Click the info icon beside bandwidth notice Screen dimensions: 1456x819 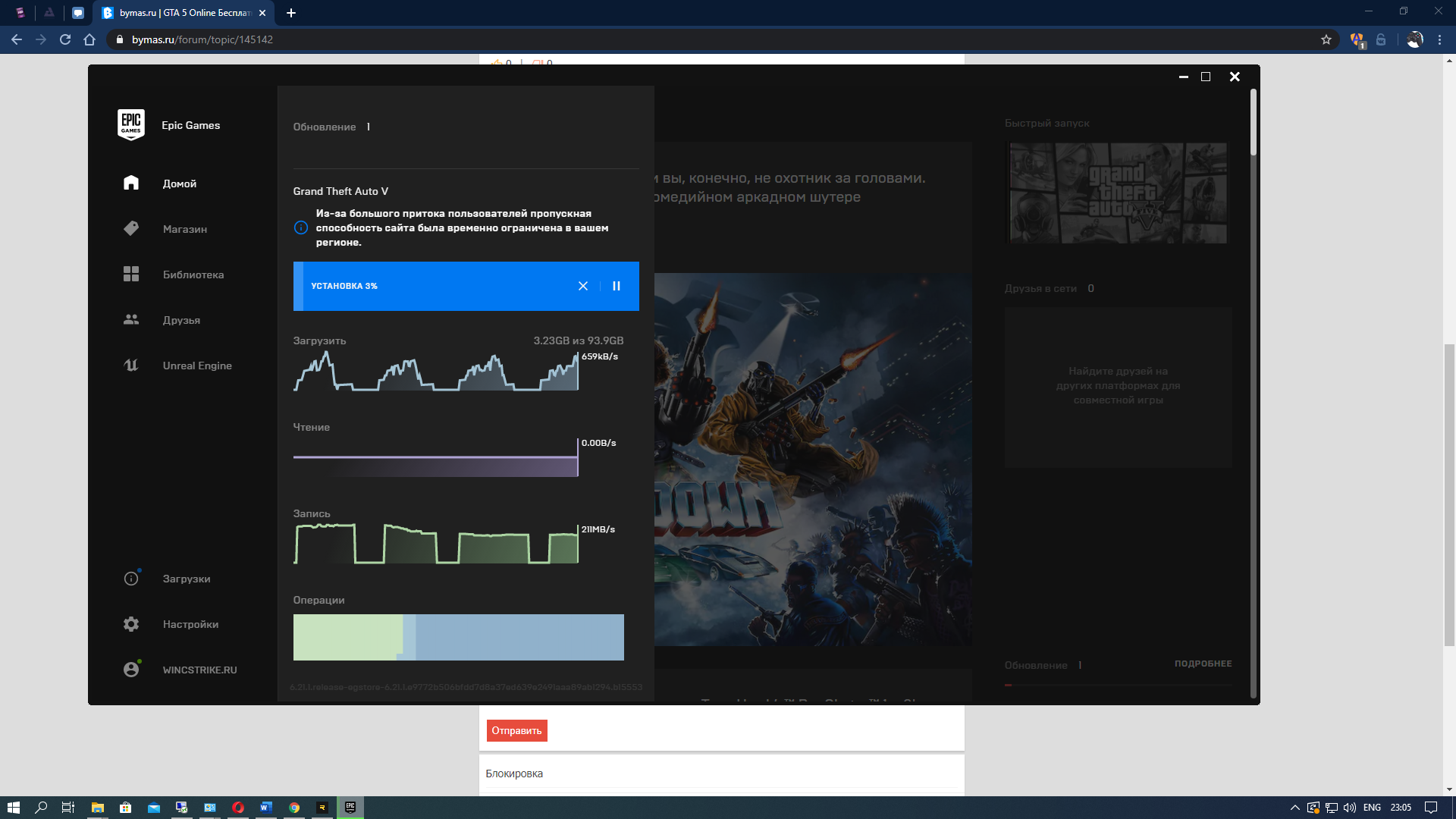point(301,227)
